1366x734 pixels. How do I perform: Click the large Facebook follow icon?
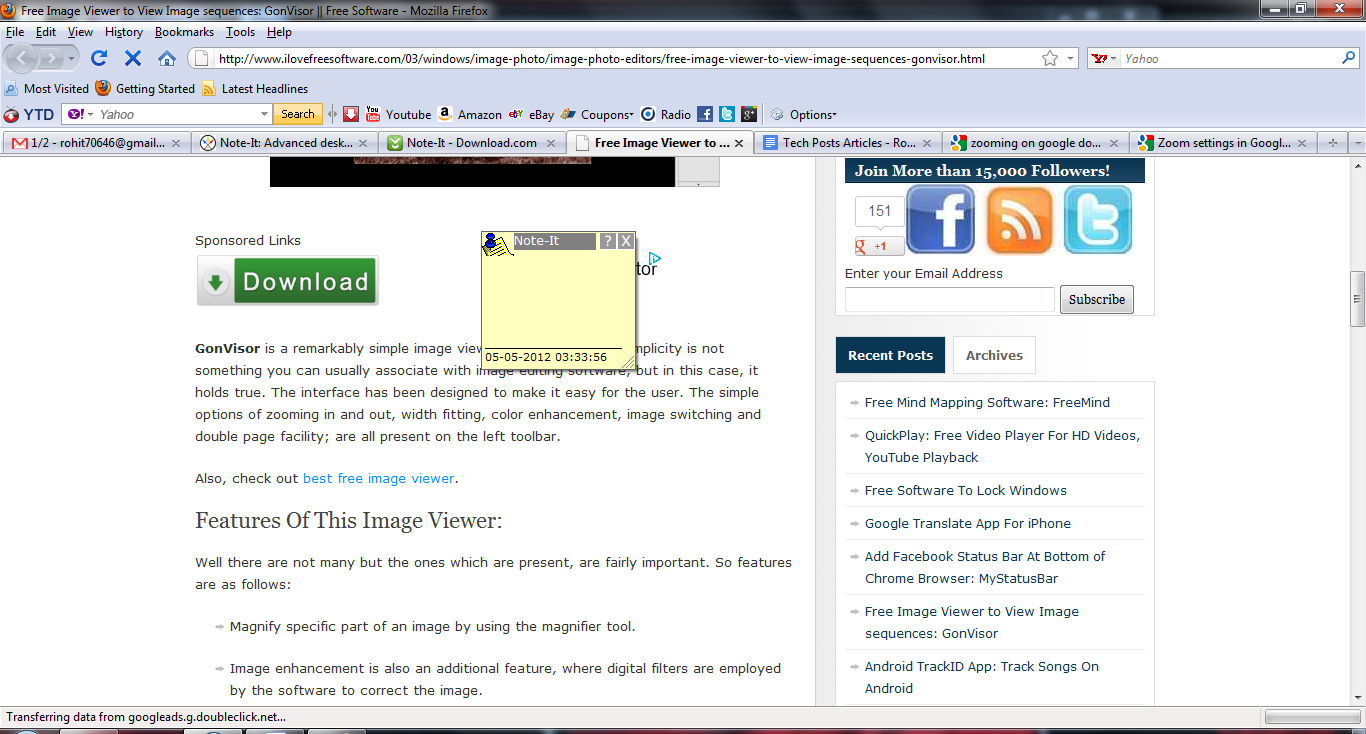pyautogui.click(x=941, y=220)
